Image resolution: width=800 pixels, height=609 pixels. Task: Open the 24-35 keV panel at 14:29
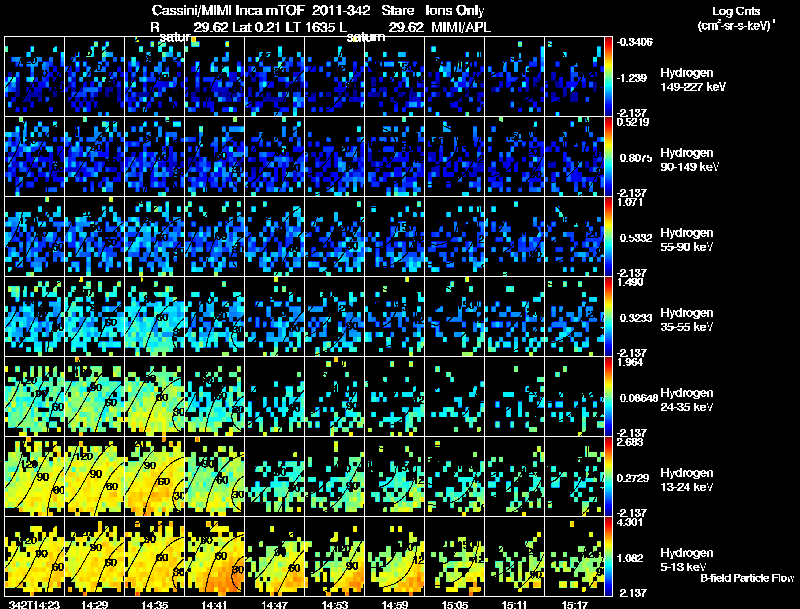(94, 396)
